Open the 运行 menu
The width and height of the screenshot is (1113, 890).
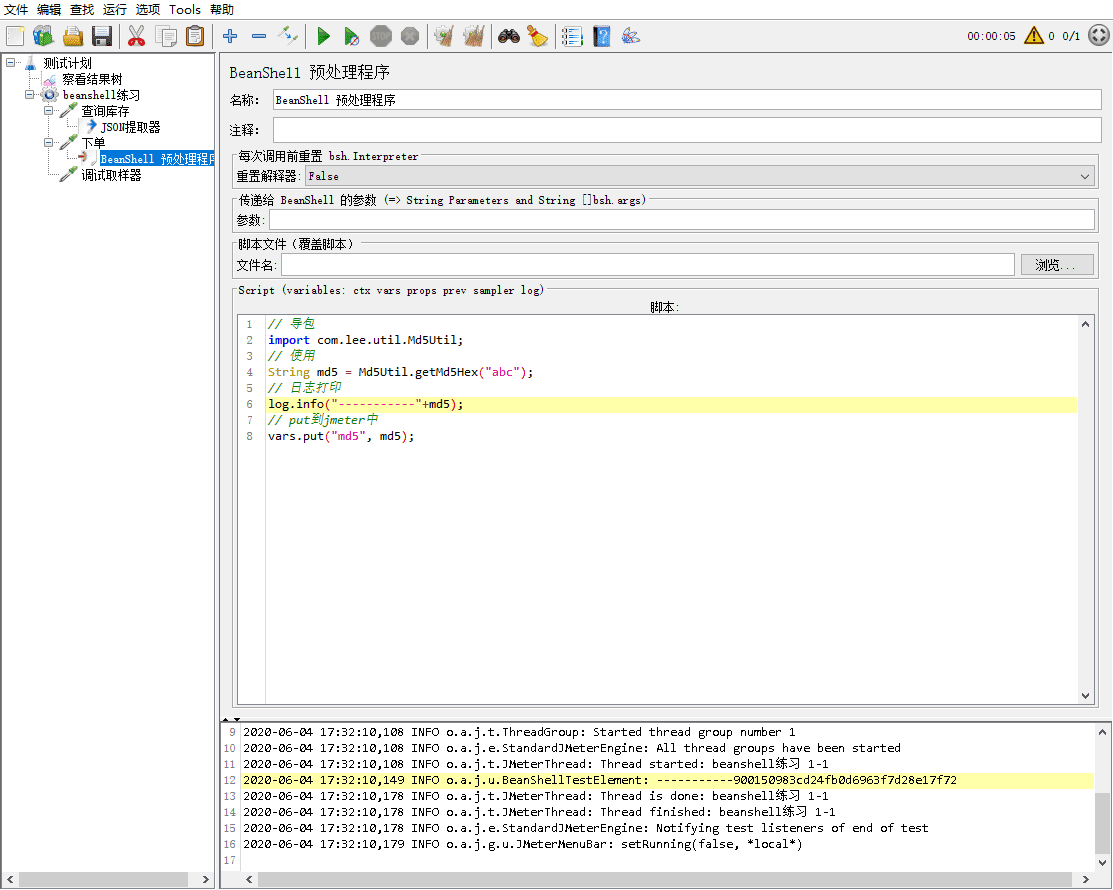point(114,9)
